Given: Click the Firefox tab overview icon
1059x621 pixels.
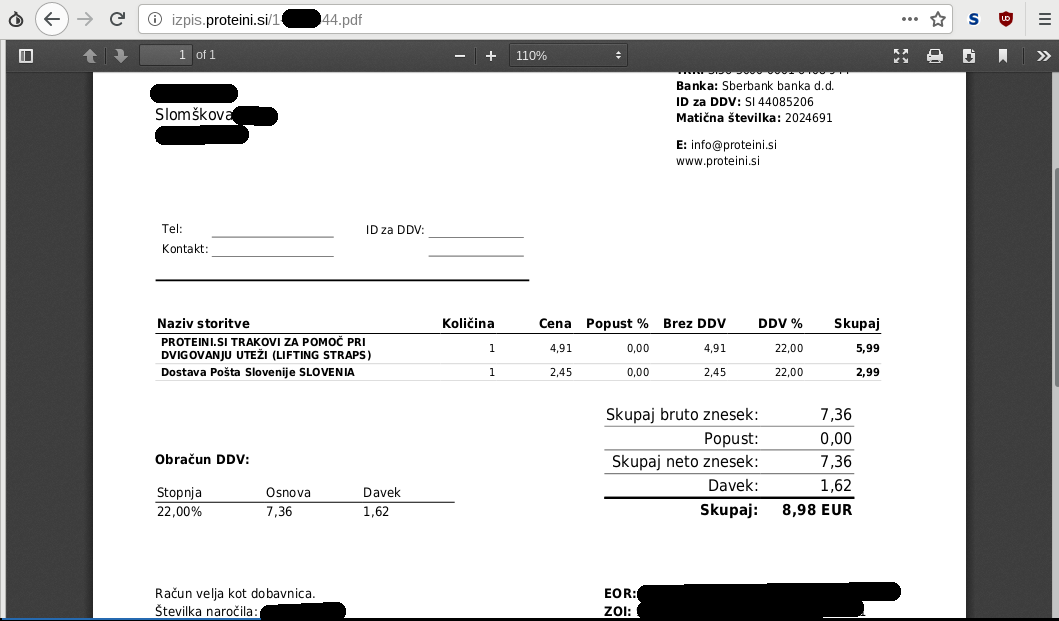Looking at the screenshot, I should point(16,19).
